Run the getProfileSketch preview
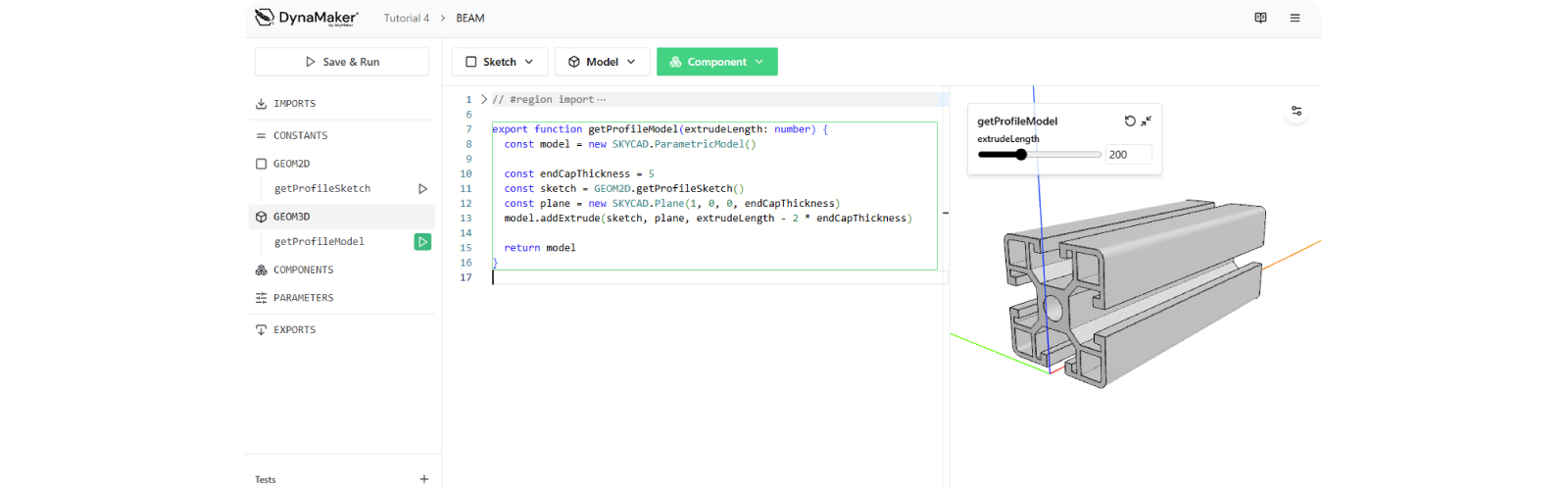 pyautogui.click(x=422, y=188)
